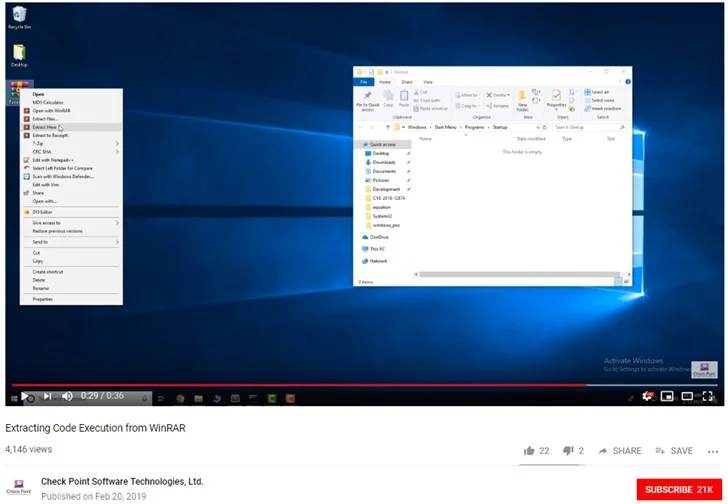Click the New folder ribbon icon
This screenshot has height=504, width=728.
[x=522, y=100]
